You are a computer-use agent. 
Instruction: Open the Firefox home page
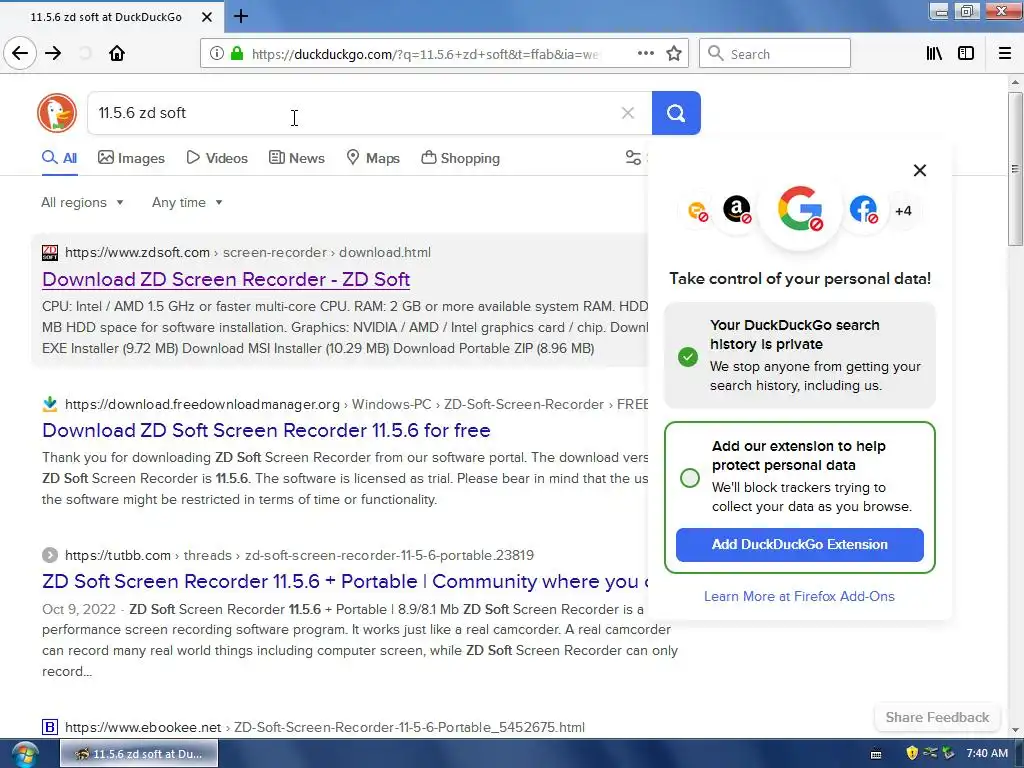[x=117, y=54]
